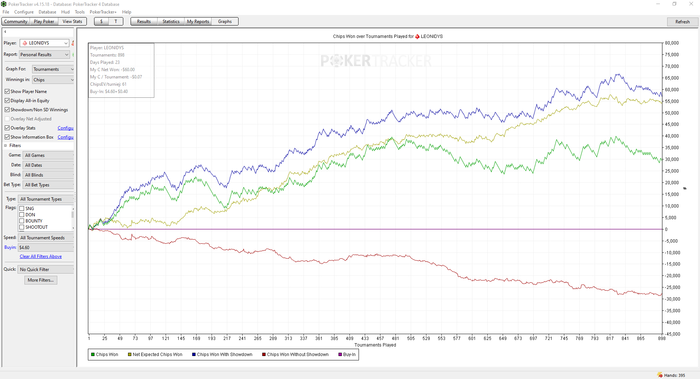
Task: Click Clear All Filters Above link
Action: 41,257
